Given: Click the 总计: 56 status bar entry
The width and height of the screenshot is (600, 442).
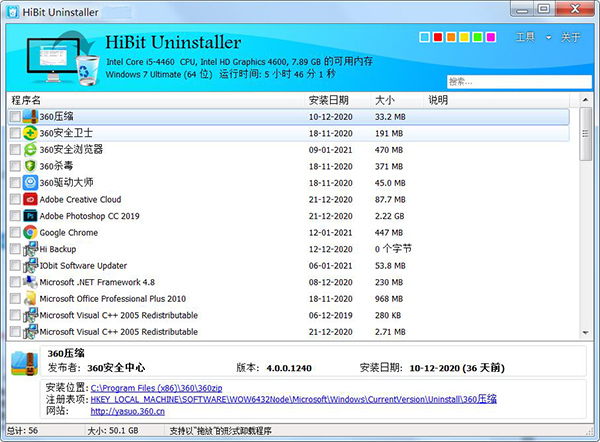Looking at the screenshot, I should (23, 431).
